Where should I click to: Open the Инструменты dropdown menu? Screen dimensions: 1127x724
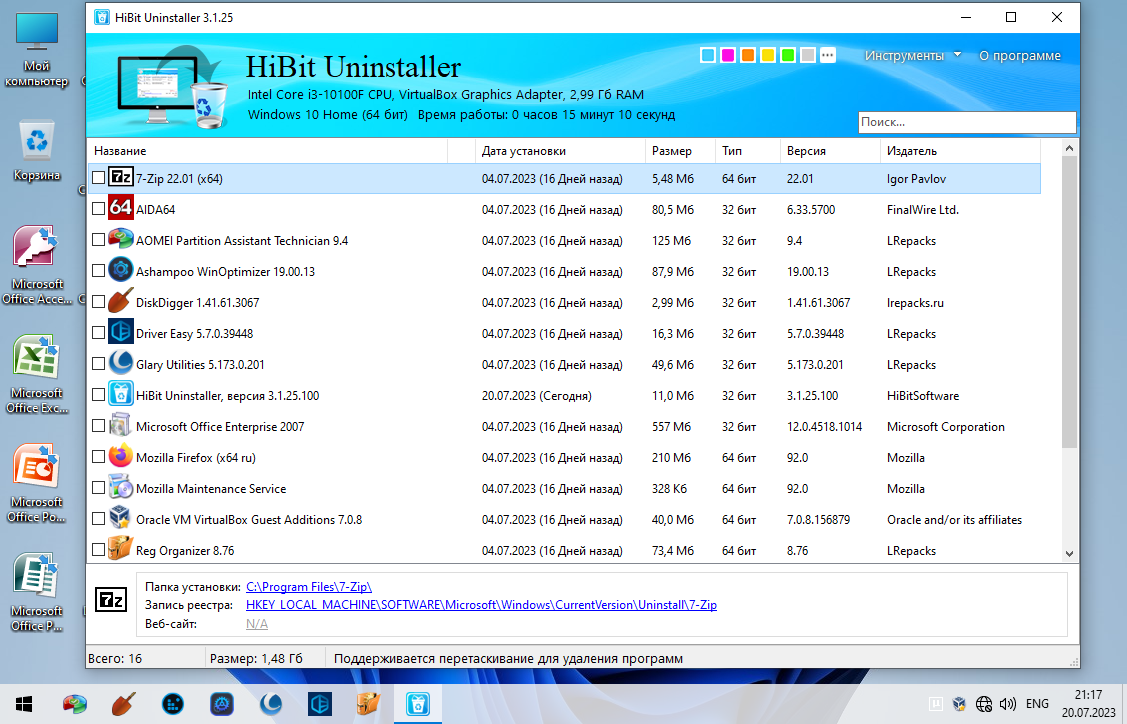(x=912, y=55)
